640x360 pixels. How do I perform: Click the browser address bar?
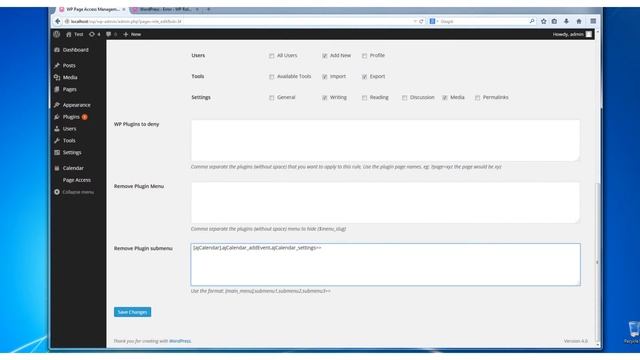coord(239,21)
